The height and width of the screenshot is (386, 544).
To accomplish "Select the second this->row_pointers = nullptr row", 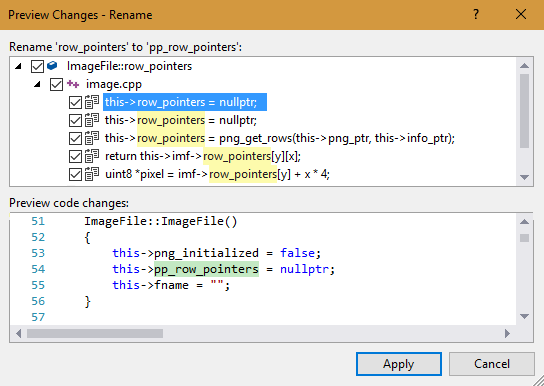I will click(181, 120).
